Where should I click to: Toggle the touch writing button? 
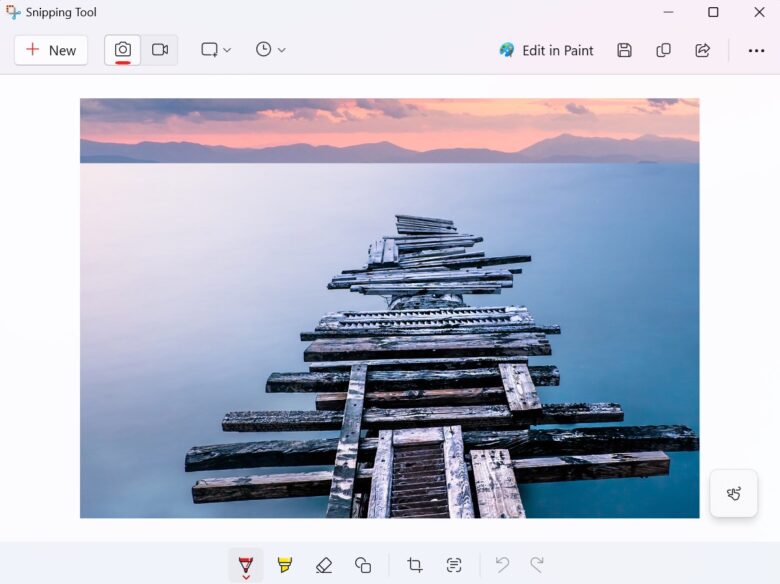click(733, 493)
